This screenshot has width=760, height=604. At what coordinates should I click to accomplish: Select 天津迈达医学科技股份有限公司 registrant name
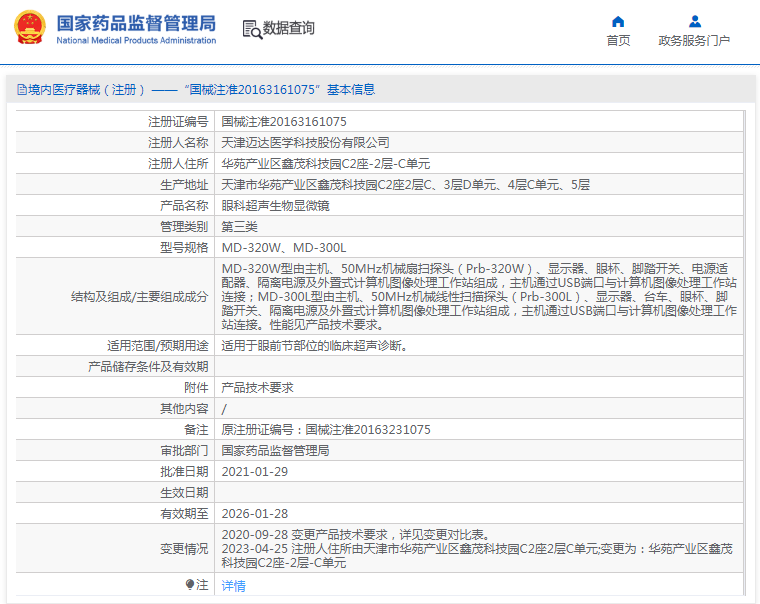[x=305, y=143]
